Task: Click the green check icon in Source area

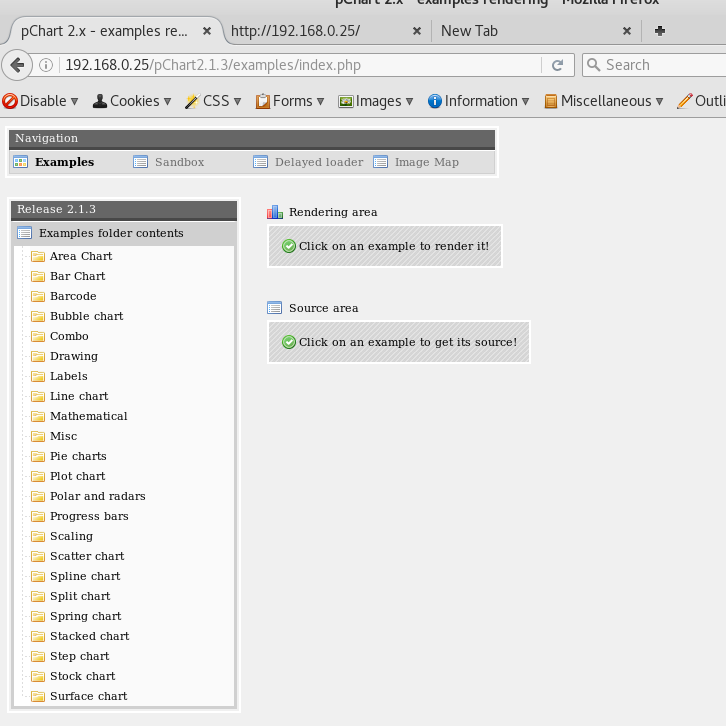Action: [x=289, y=342]
